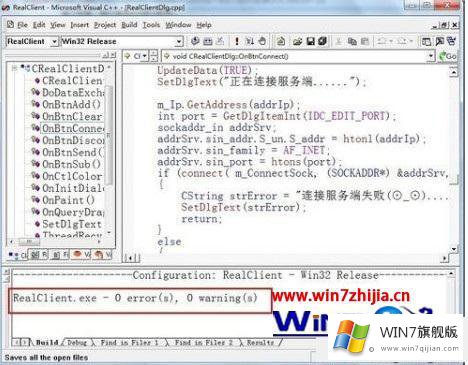Viewport: 468px width, 365px height.
Task: Click the Go debug toolbar icon
Action: (249, 41)
